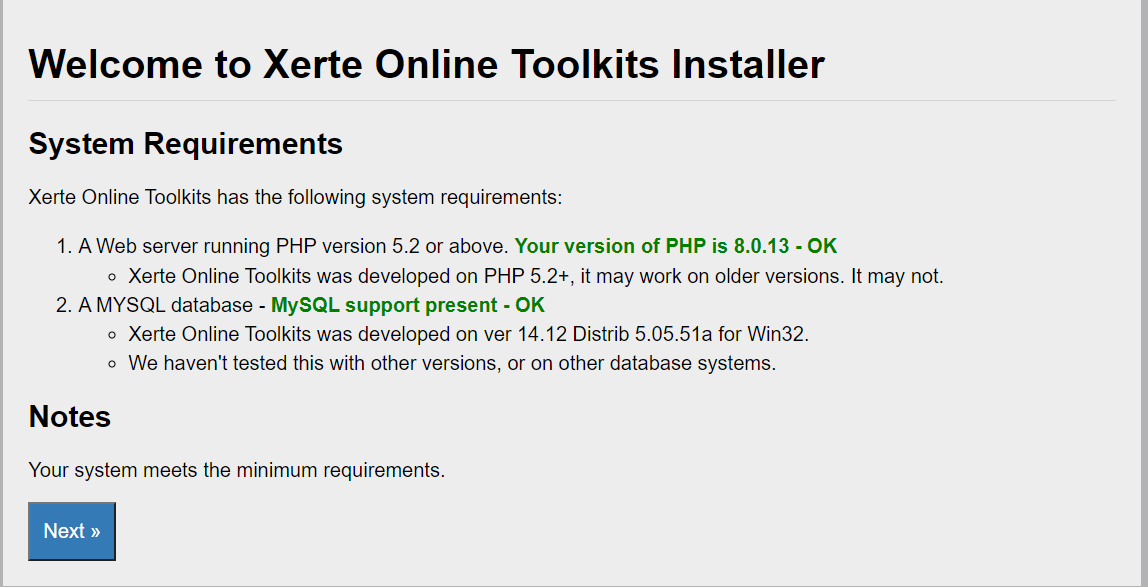1148x587 pixels.
Task: Click the 'developed on PHP 5.2+' bullet
Action: (x=536, y=276)
